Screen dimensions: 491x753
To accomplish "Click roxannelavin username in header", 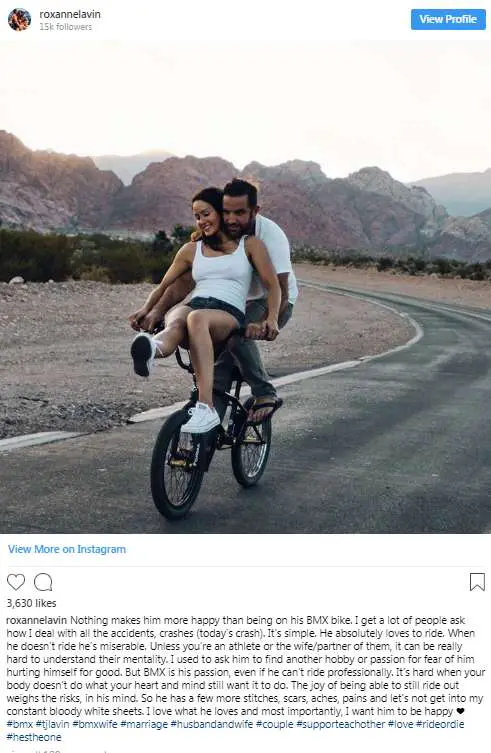I will [x=70, y=14].
